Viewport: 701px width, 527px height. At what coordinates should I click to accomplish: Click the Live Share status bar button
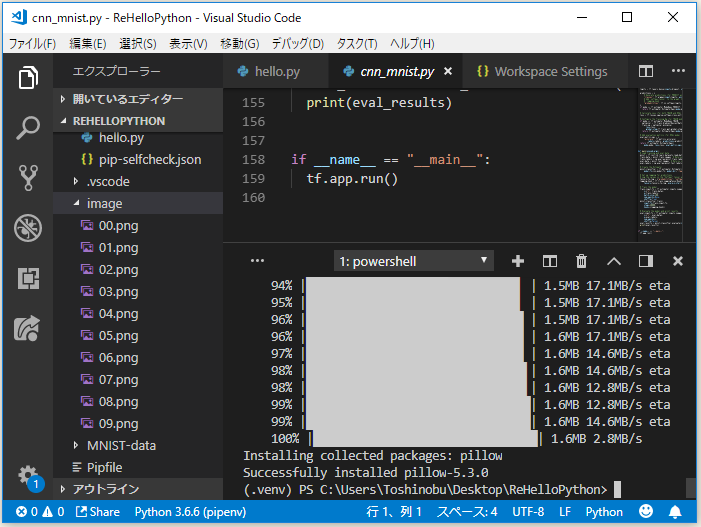pos(97,512)
